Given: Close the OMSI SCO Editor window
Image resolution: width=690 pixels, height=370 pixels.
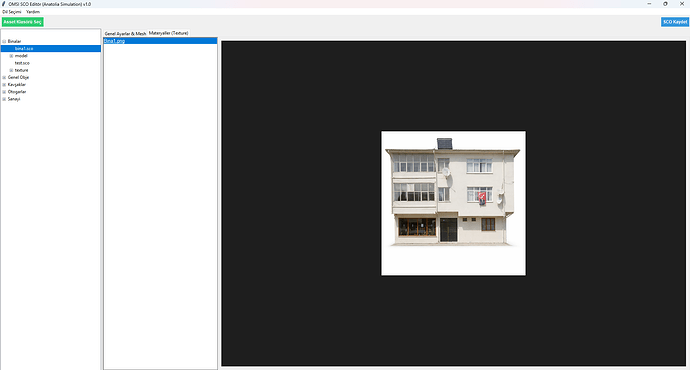Looking at the screenshot, I should pos(682,4).
